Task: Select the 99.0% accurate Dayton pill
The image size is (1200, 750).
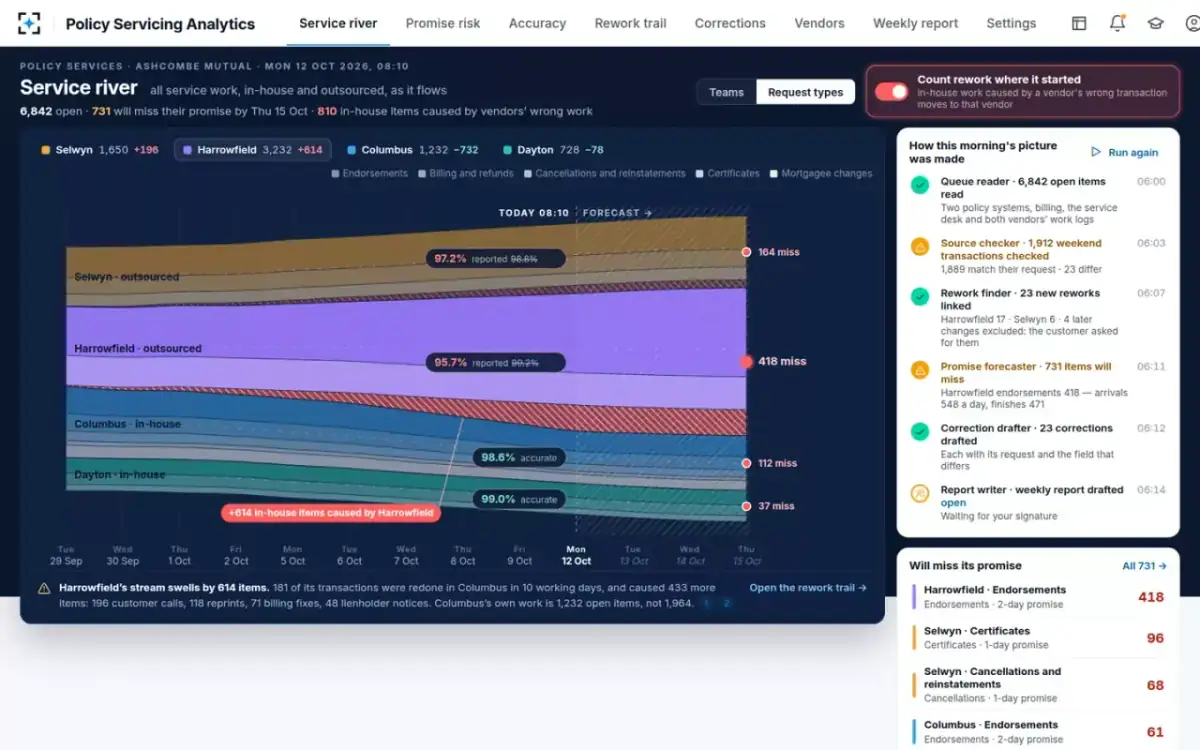Action: (x=518, y=499)
